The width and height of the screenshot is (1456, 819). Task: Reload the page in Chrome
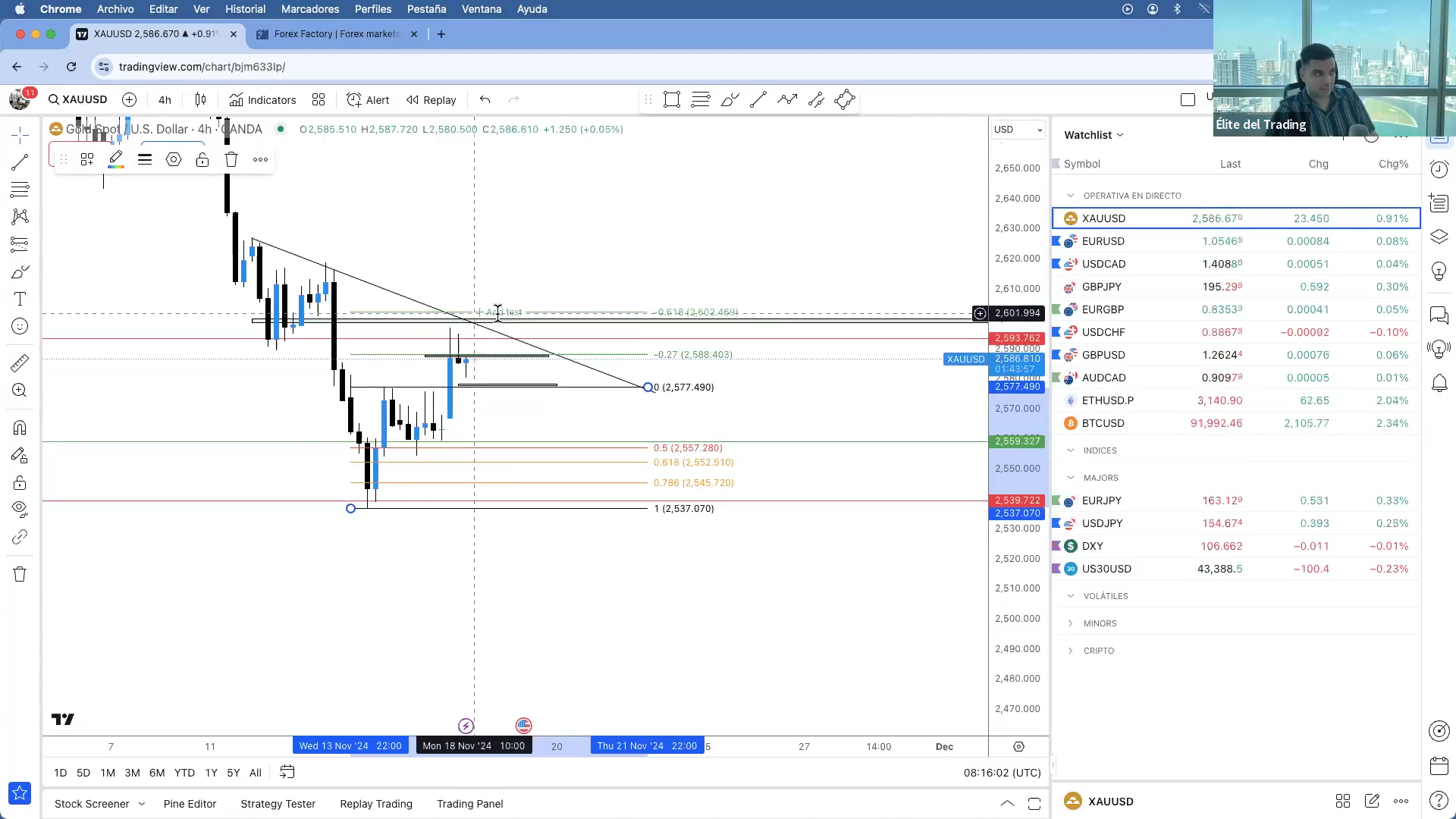click(71, 67)
